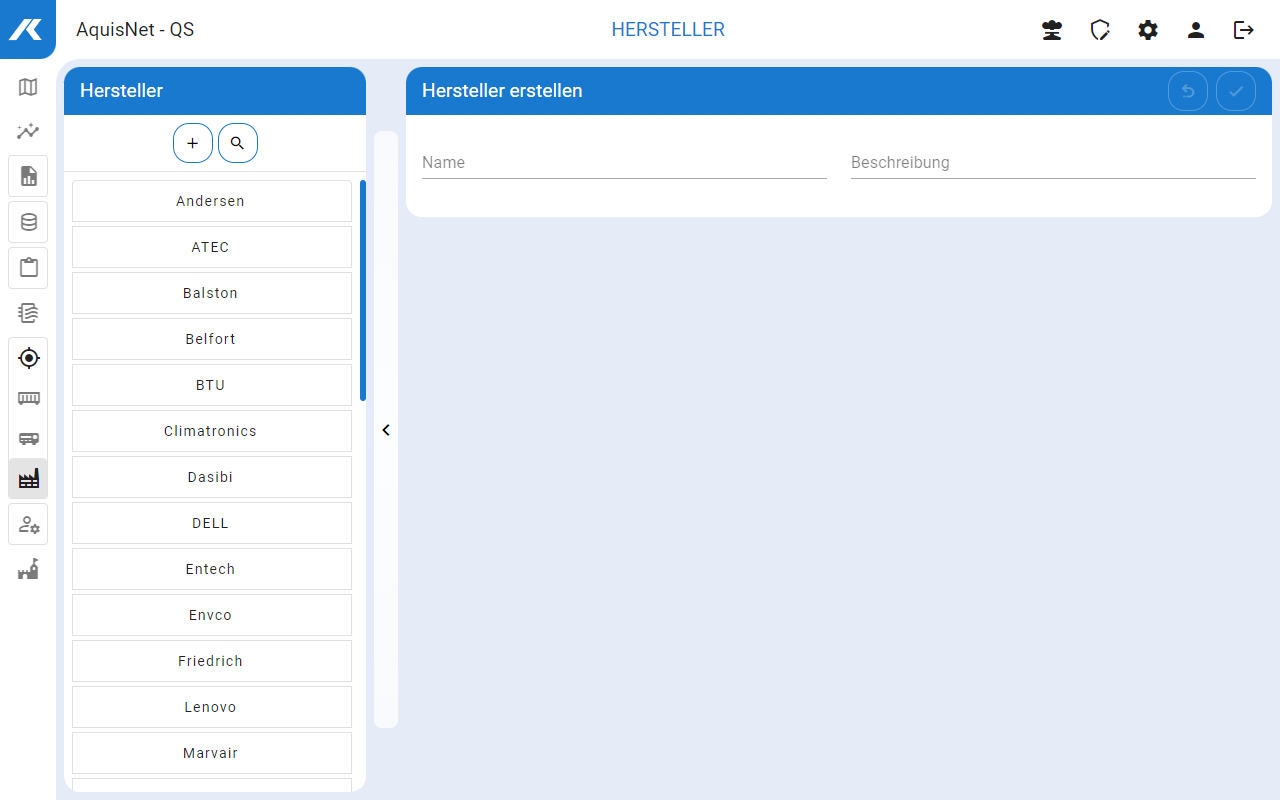Open the user profile icon
Image resolution: width=1280 pixels, height=800 pixels.
pos(1196,30)
